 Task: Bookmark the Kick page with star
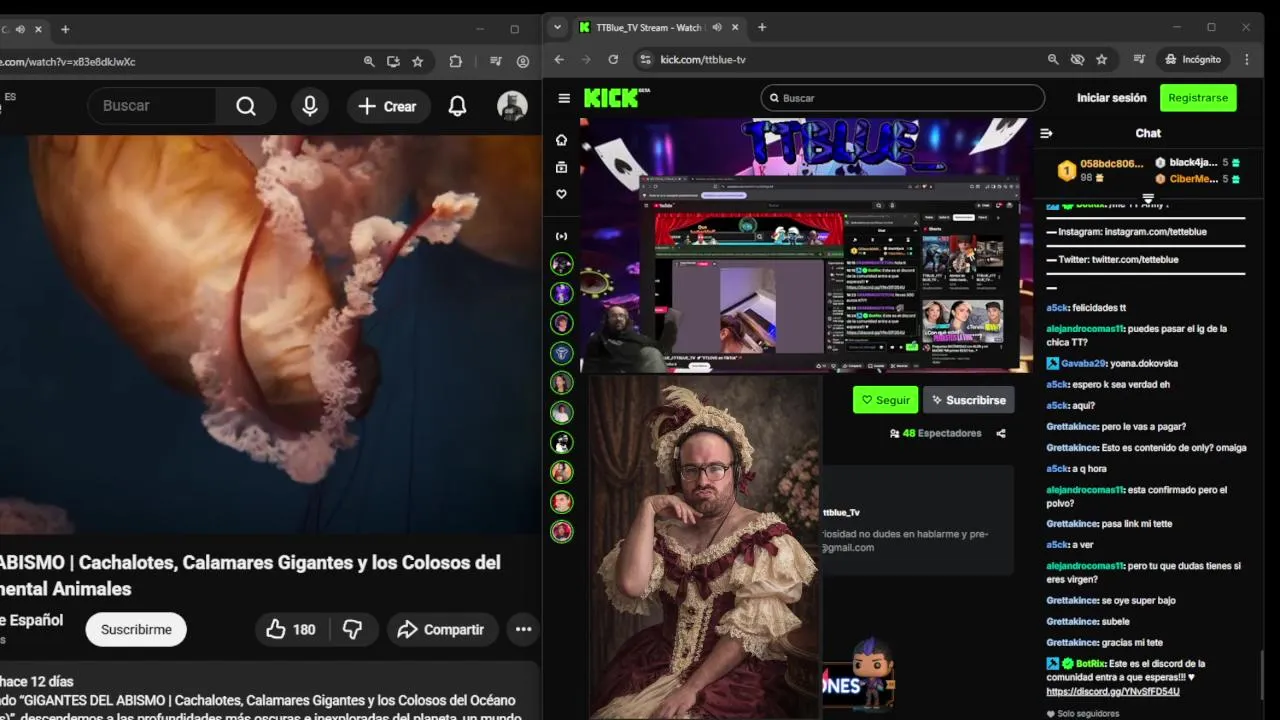tap(1101, 59)
